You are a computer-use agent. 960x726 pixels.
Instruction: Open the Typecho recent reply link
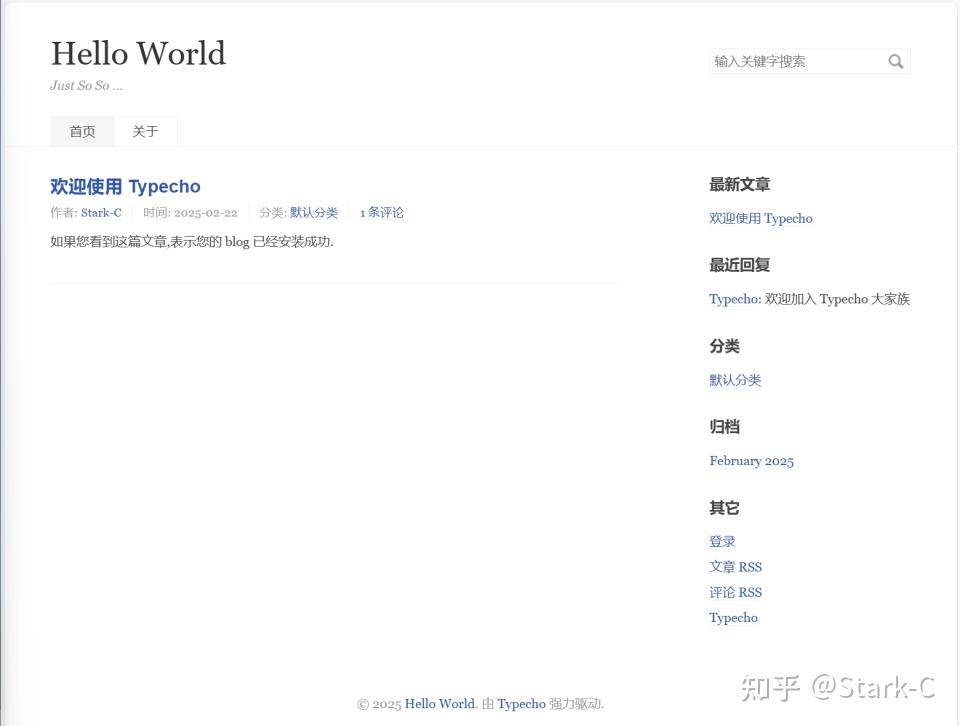point(733,299)
